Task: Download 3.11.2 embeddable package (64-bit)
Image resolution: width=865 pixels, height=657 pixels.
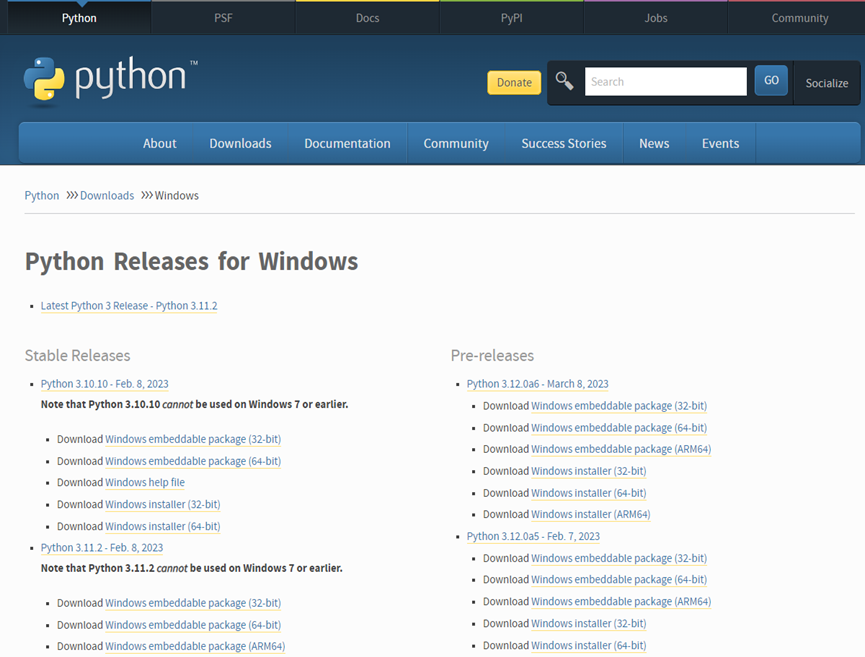Action: (193, 625)
